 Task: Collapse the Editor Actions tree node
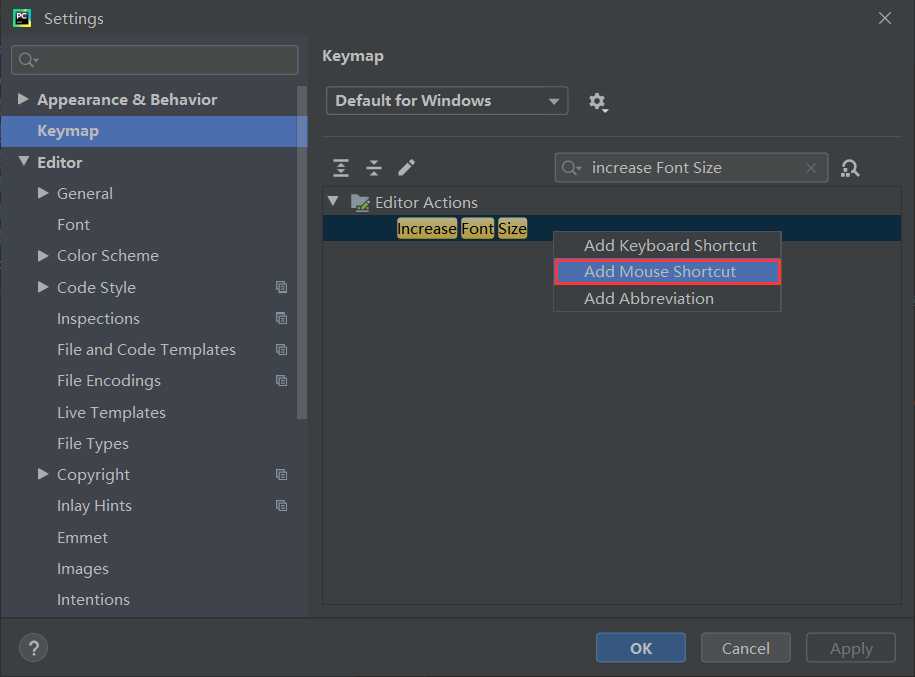(x=333, y=201)
